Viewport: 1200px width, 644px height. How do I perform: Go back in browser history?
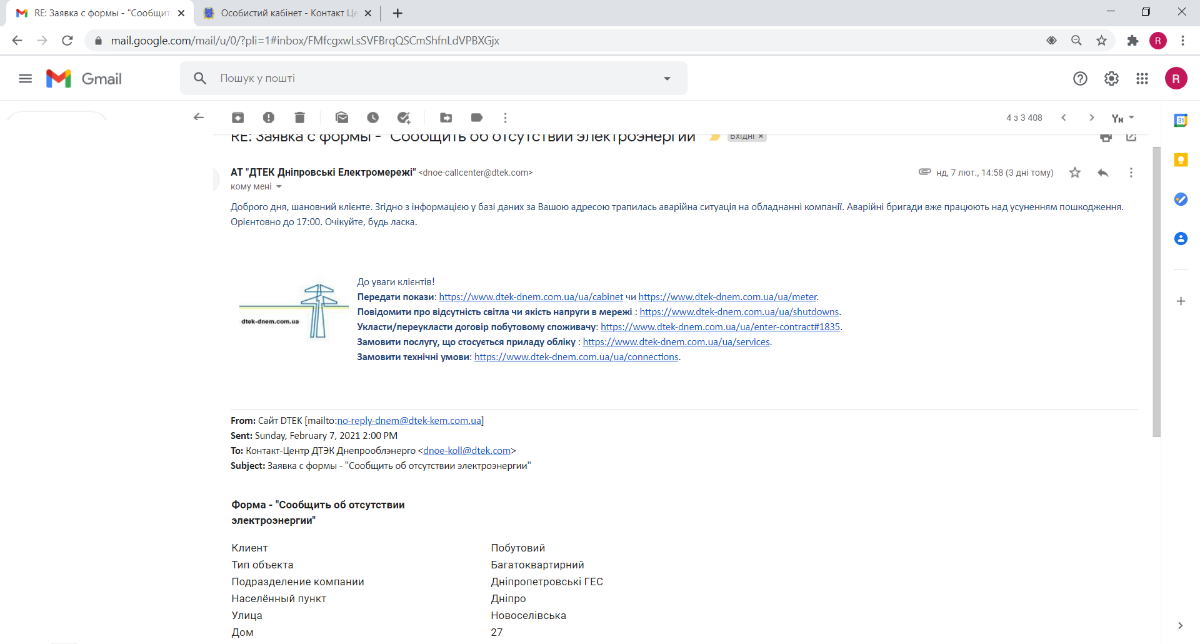17,40
